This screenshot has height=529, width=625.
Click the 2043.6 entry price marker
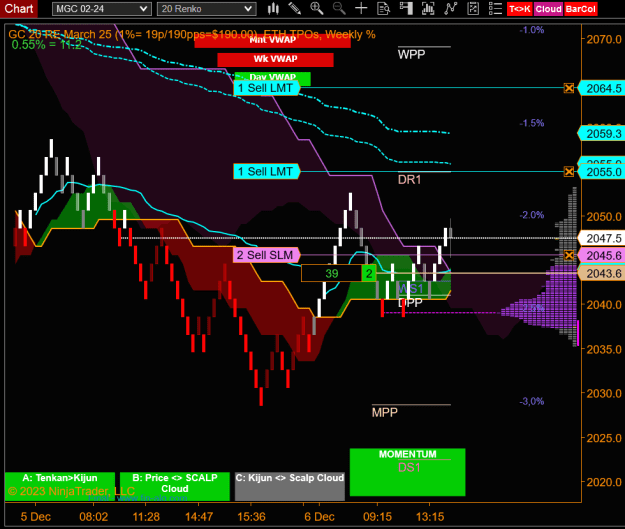(601, 273)
